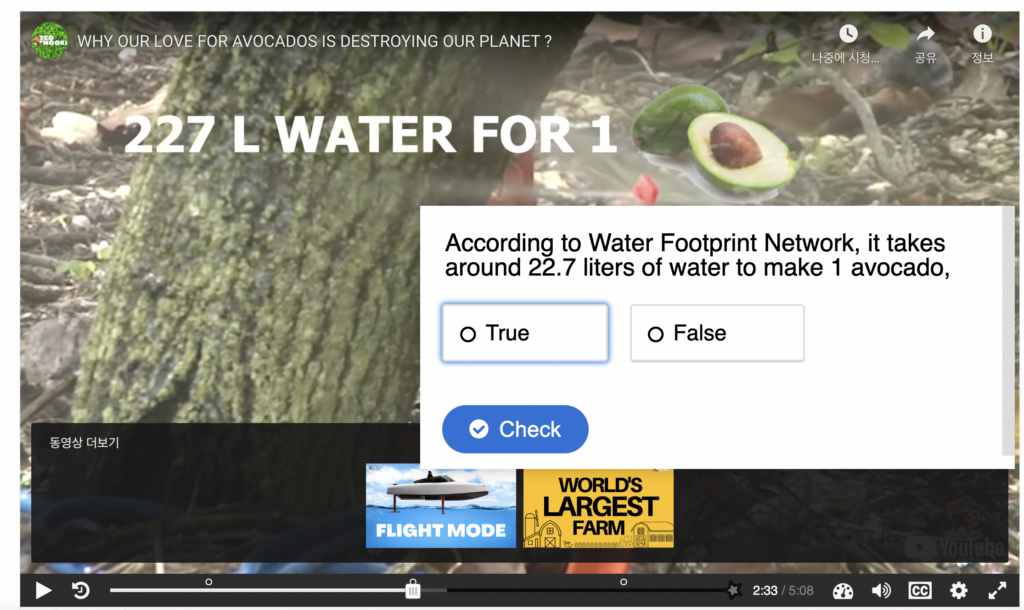Click the channel avatar next to the title
The image size is (1024, 610).
pos(50,41)
